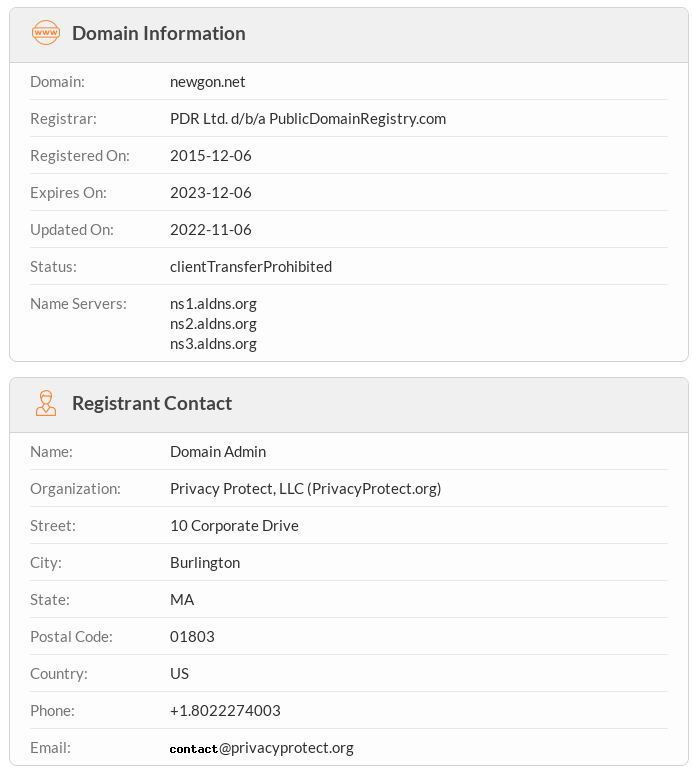692x771 pixels.
Task: Click name server ns3.aldns.org
Action: click(x=213, y=344)
